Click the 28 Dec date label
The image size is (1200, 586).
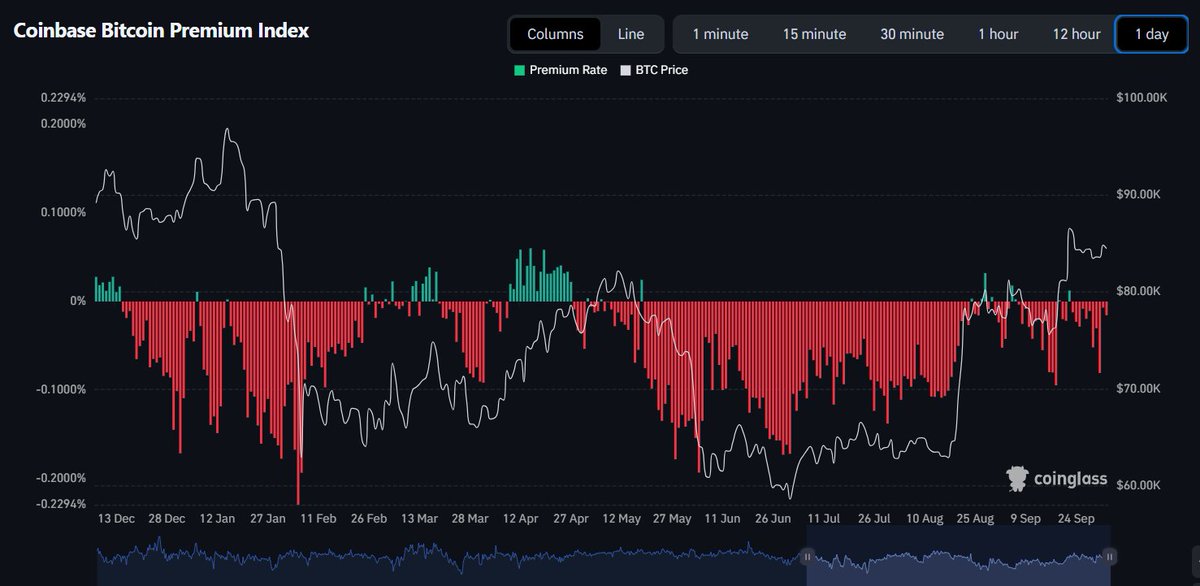tap(167, 519)
